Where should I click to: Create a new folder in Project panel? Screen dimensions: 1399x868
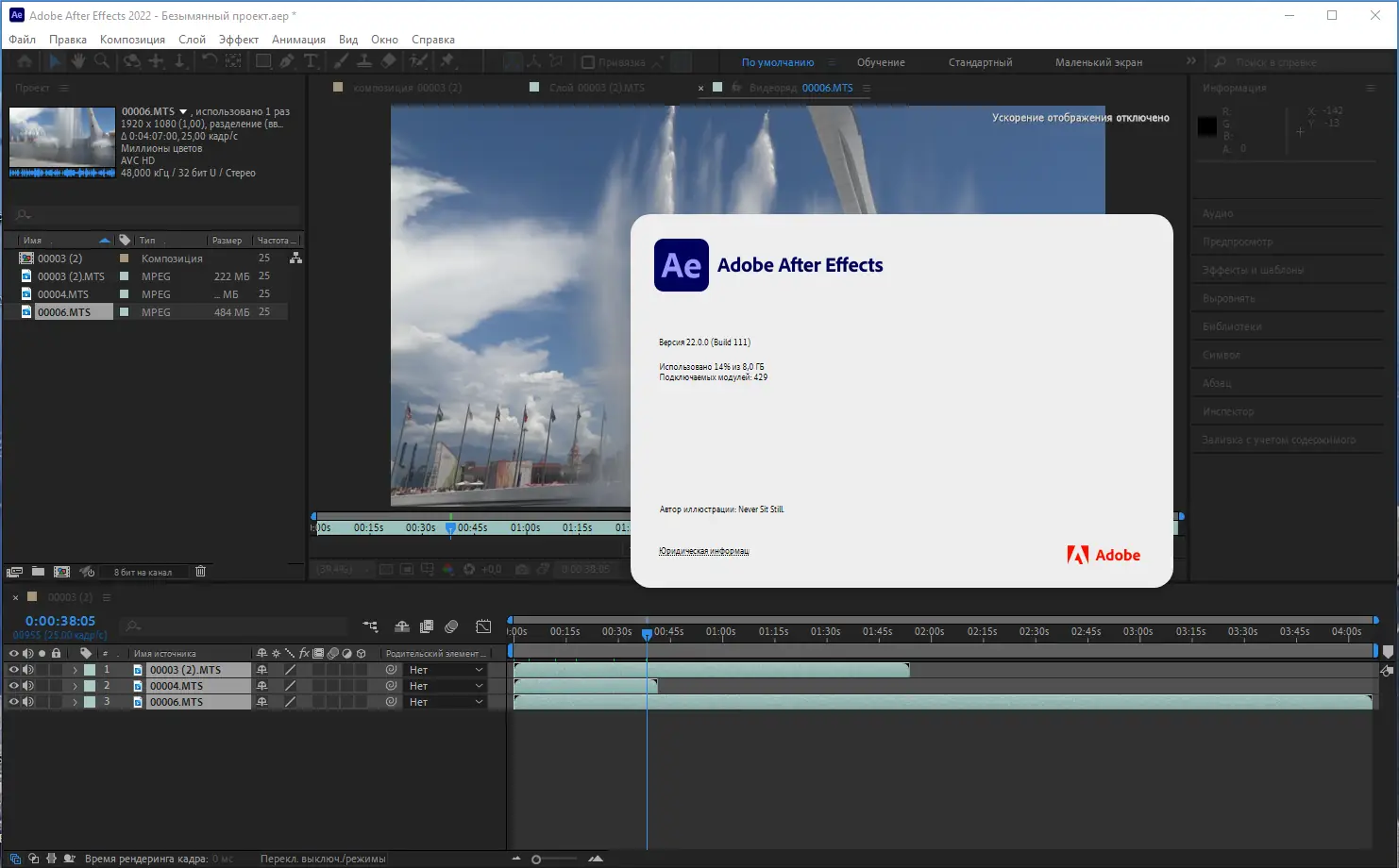click(38, 572)
